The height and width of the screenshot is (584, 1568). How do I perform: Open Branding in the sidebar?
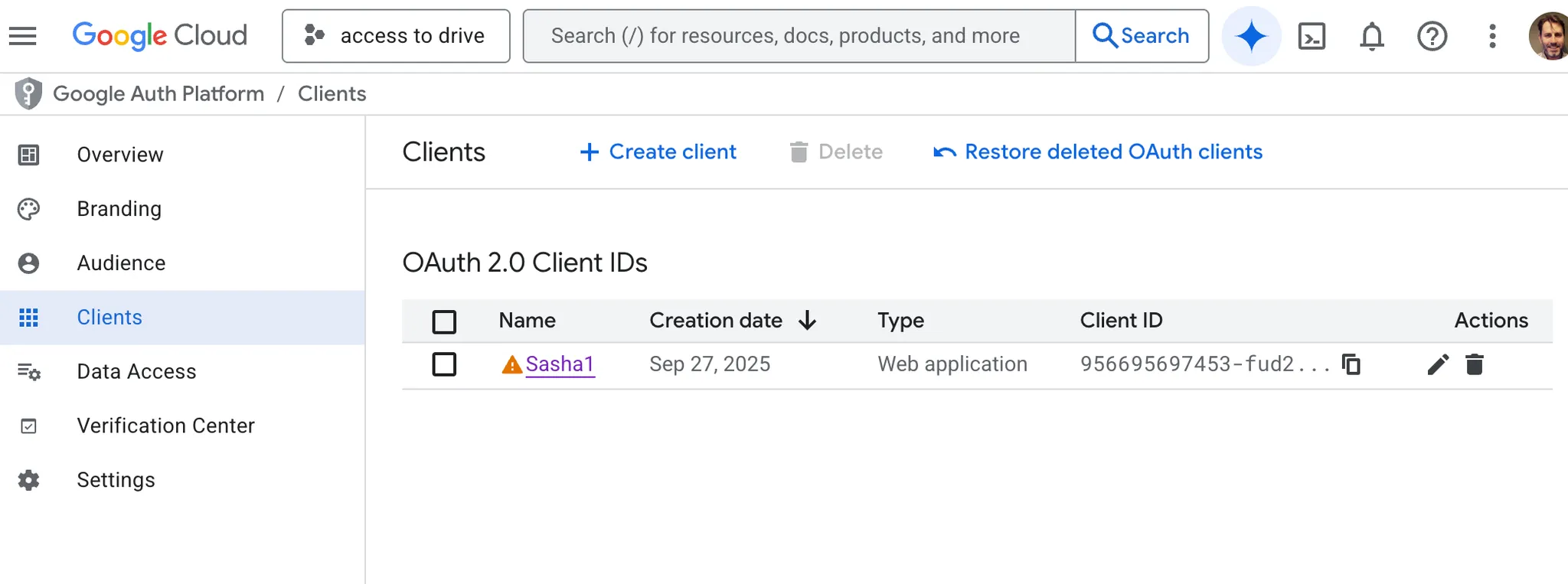[182, 209]
